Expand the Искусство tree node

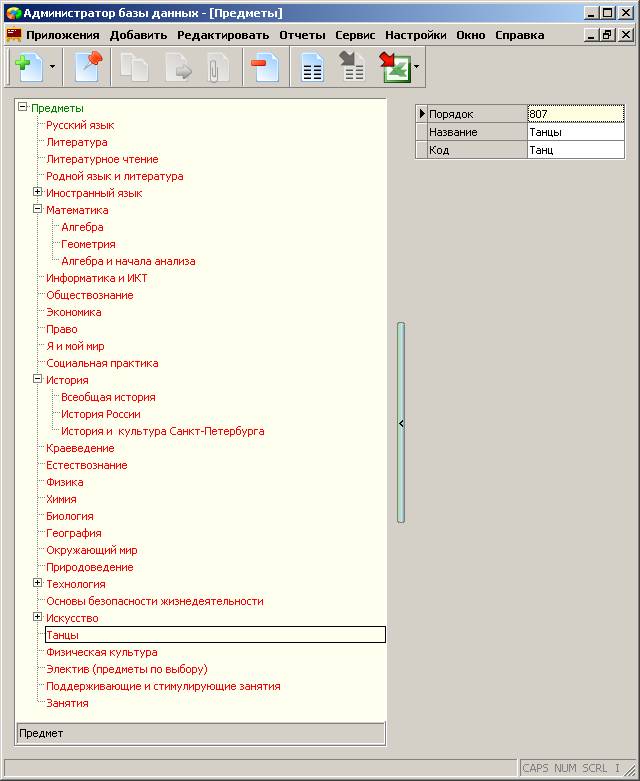pos(37,617)
